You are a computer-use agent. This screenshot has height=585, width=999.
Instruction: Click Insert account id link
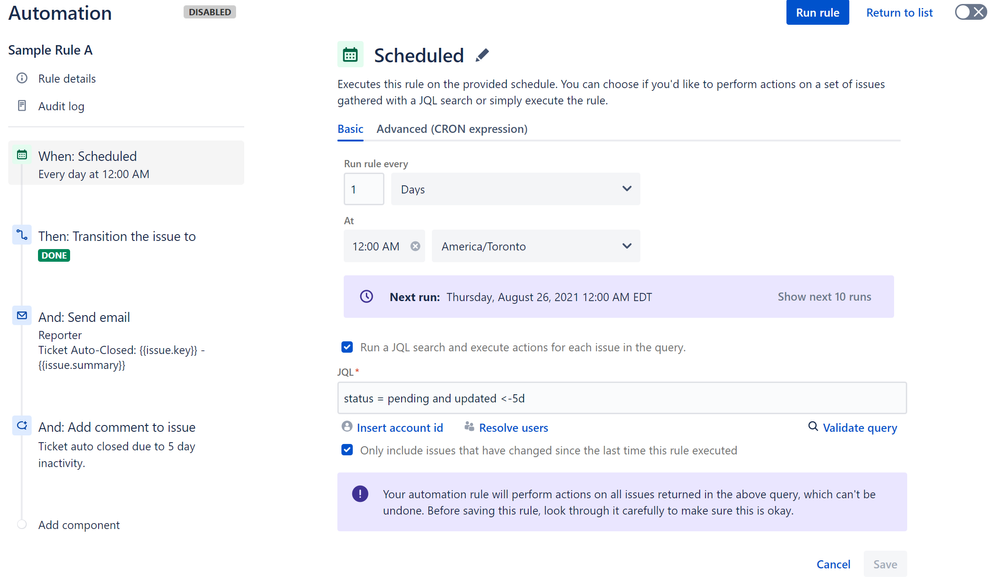pyautogui.click(x=399, y=428)
